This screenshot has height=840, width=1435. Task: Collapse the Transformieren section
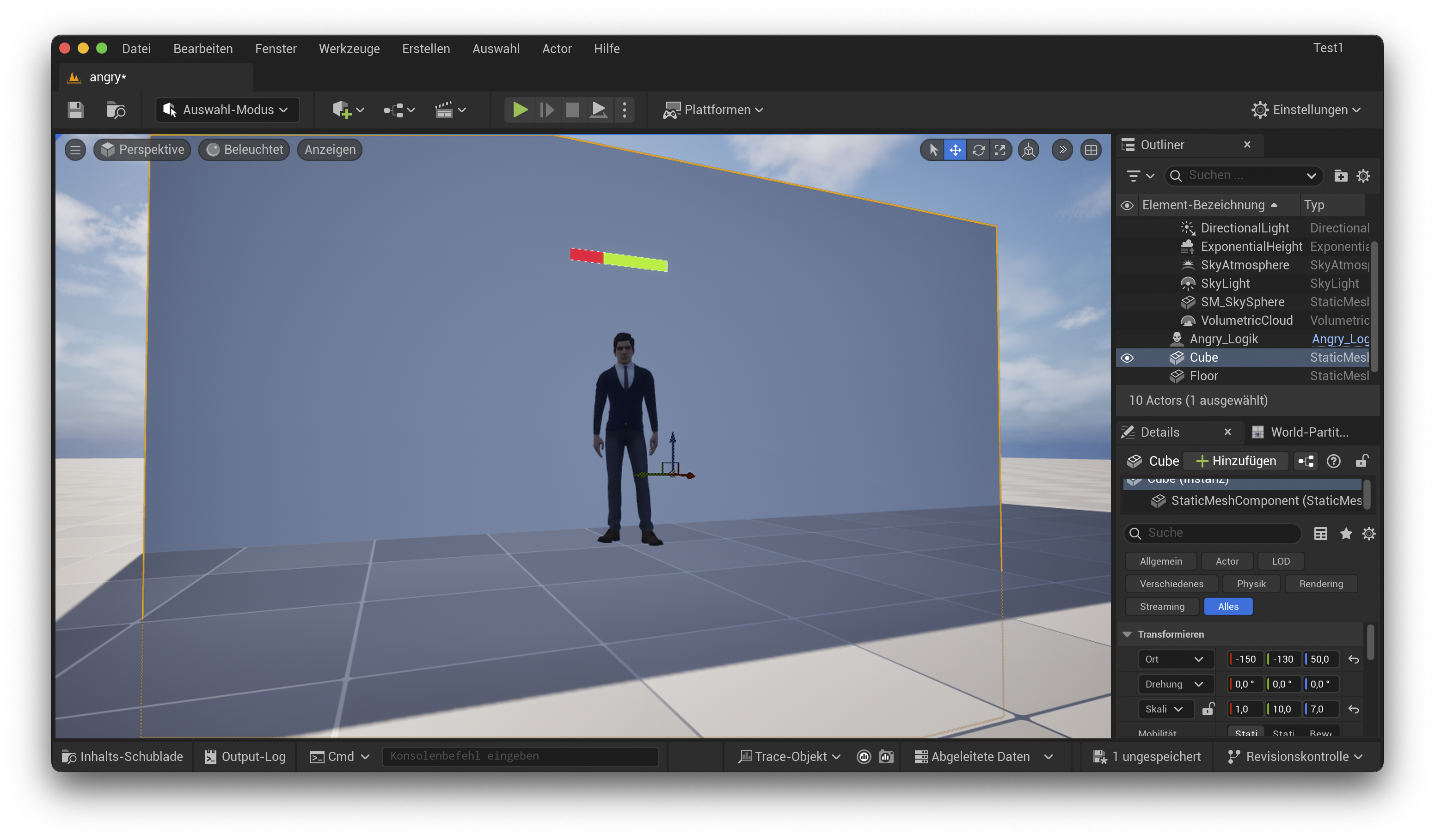point(1127,634)
